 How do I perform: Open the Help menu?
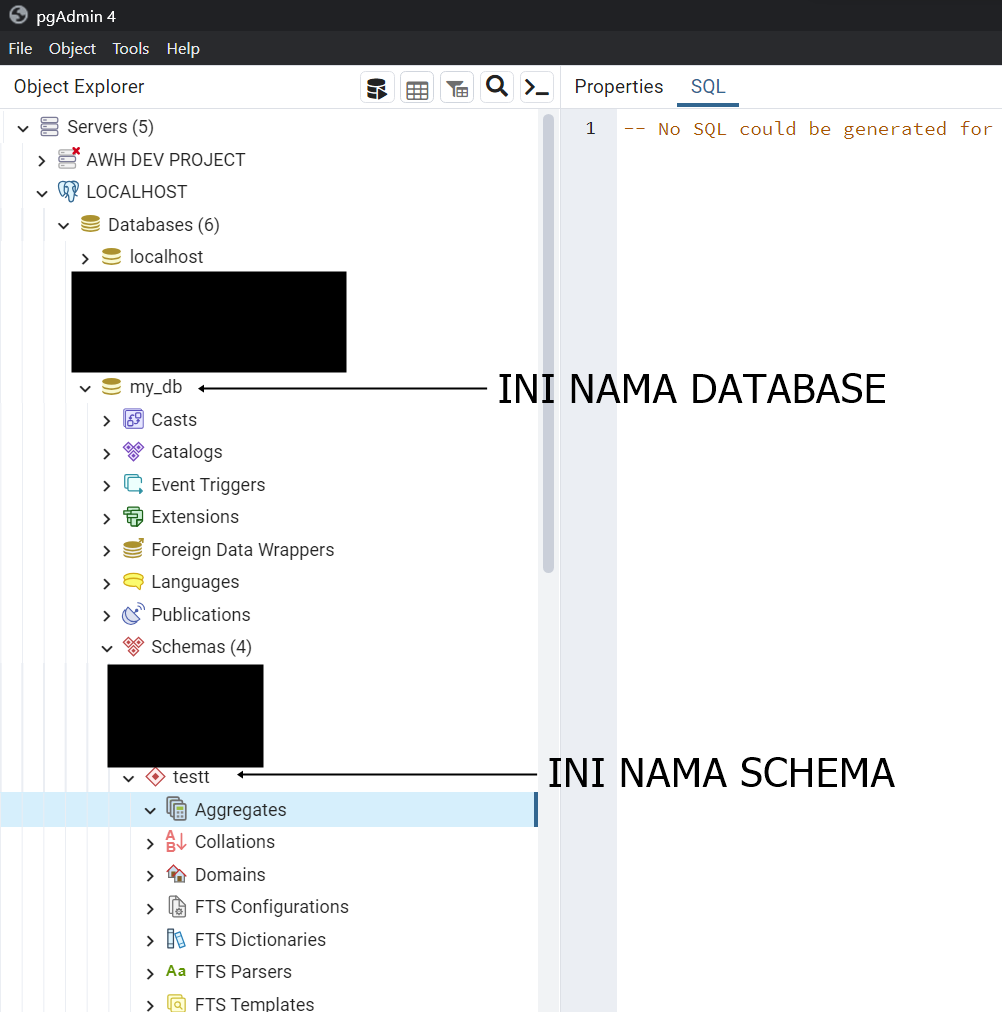pos(183,48)
